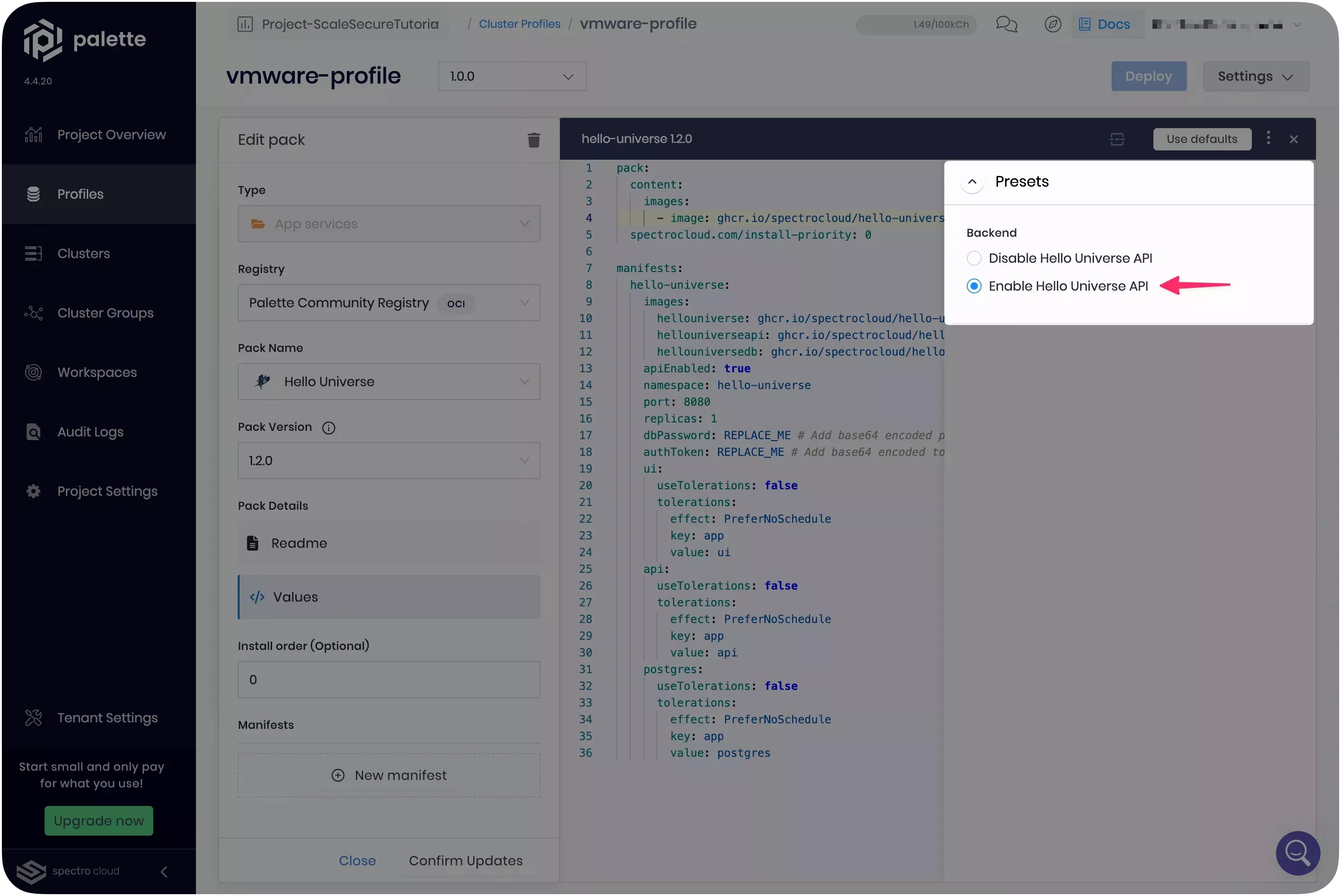Screen dimensions: 1341x896
Task: Click the Install order input field
Action: 389,680
